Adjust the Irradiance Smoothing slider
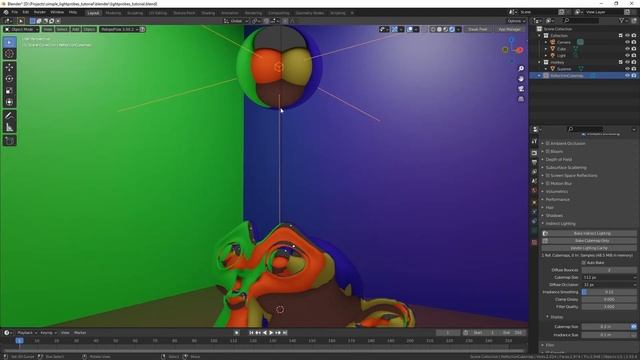 609,292
